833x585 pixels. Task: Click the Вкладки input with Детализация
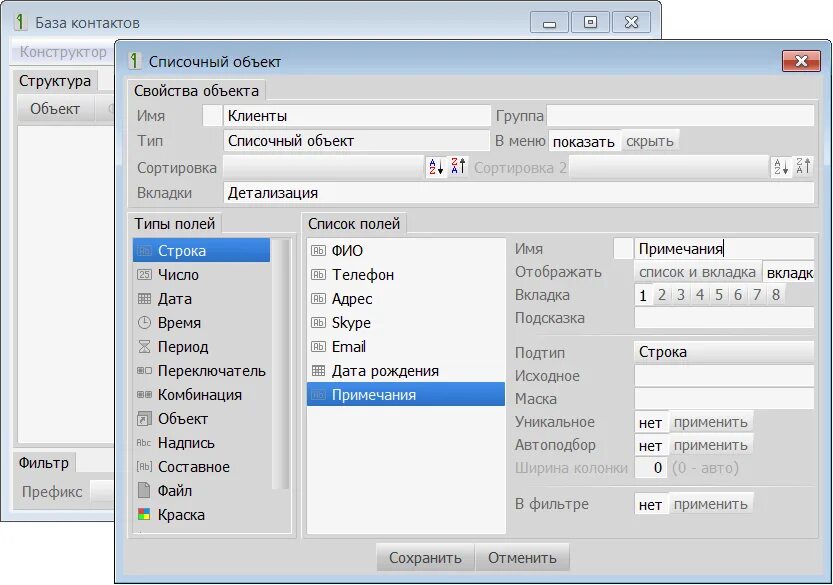[x=518, y=192]
